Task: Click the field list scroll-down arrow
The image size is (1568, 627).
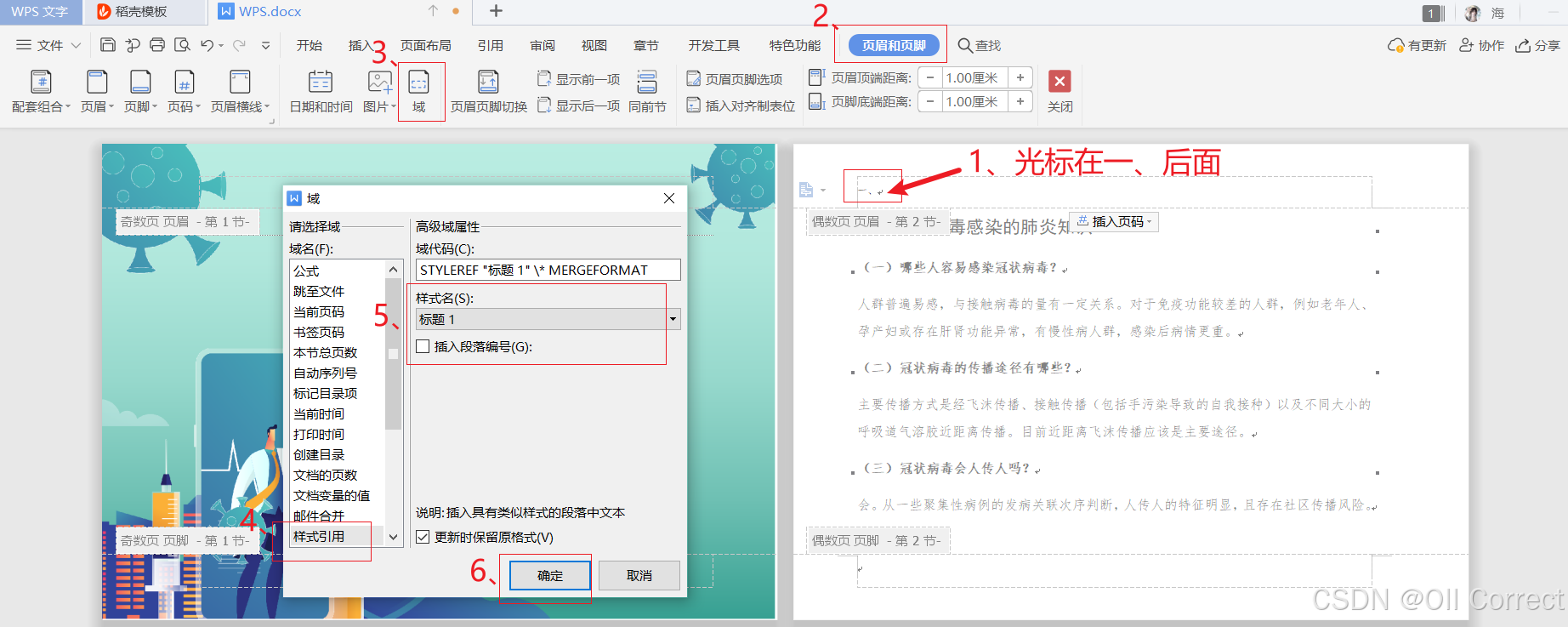Action: (x=393, y=537)
